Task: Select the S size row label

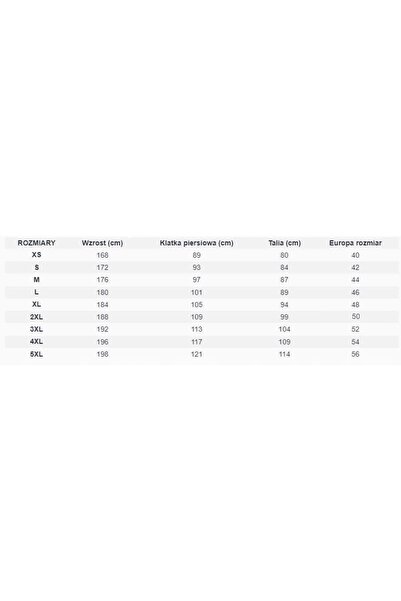Action: 36,268
